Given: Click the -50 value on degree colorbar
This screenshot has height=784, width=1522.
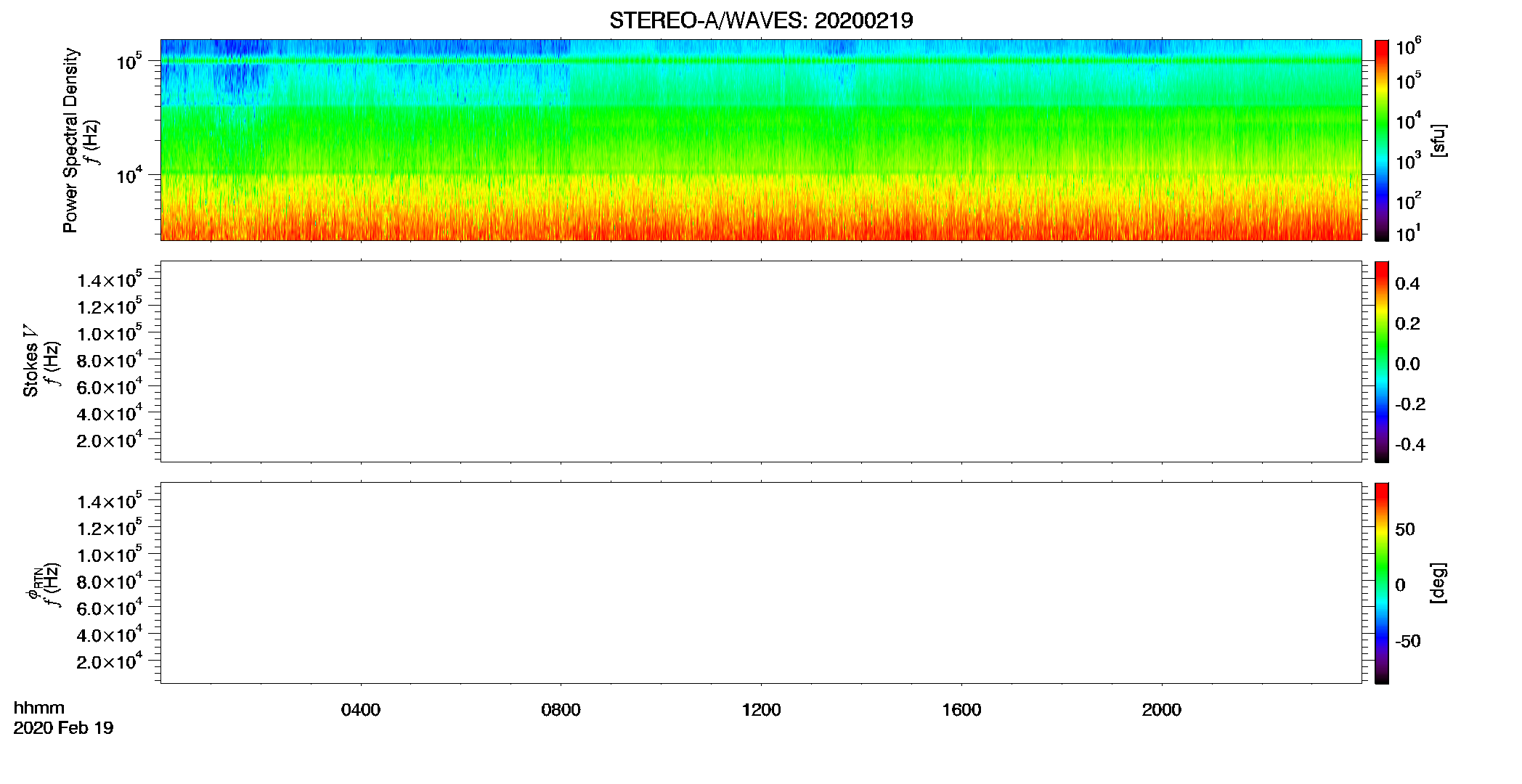Looking at the screenshot, I should pyautogui.click(x=1408, y=642).
